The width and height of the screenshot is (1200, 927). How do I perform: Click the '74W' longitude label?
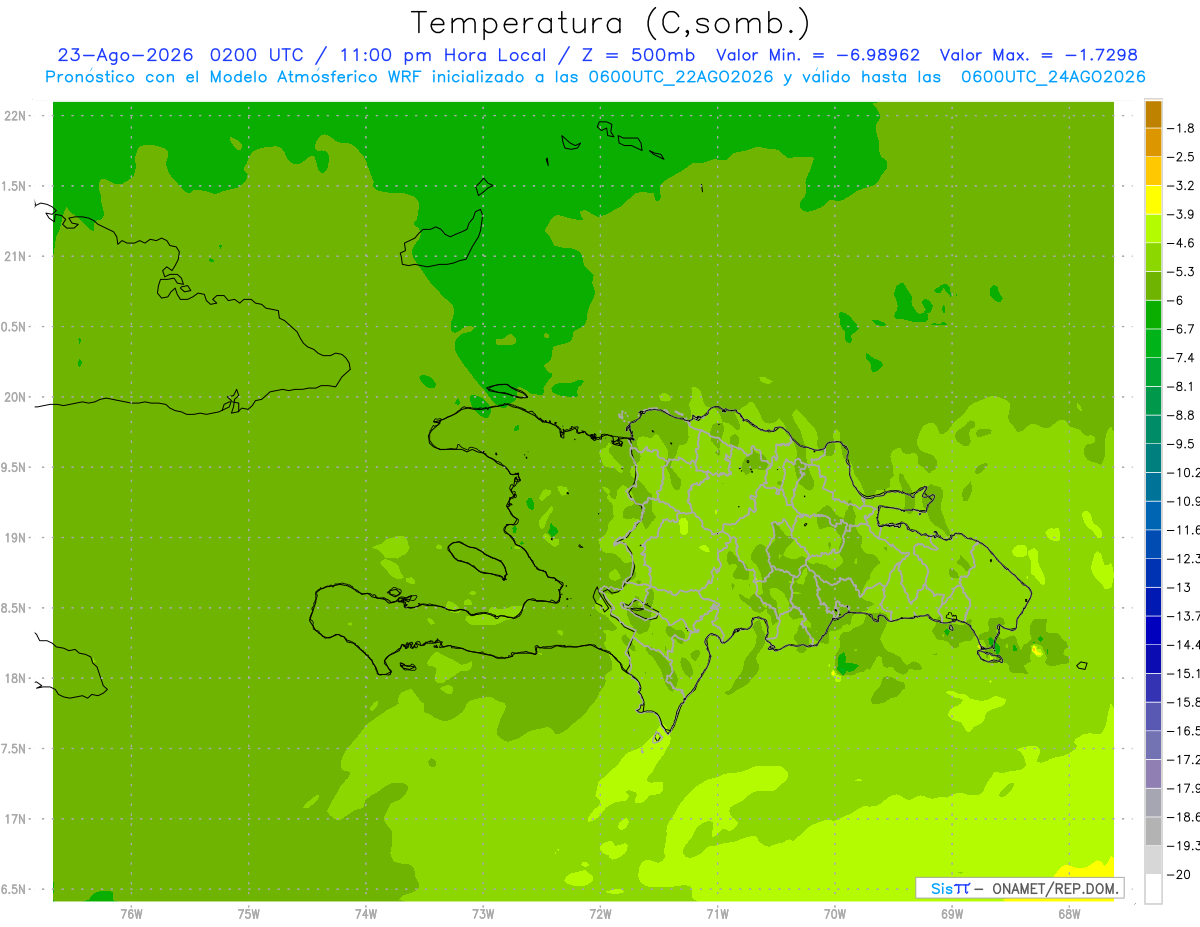click(365, 913)
